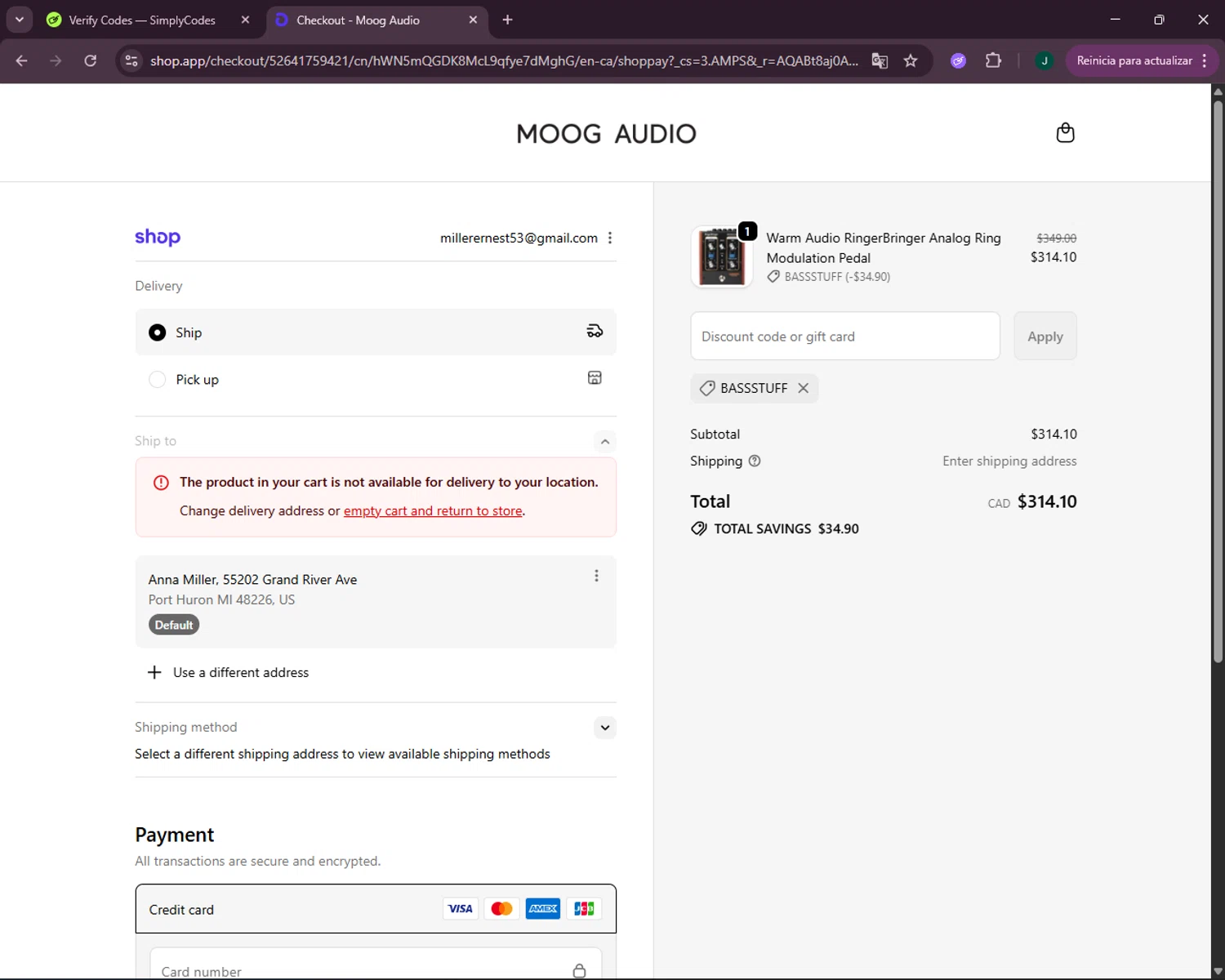
Task: Click the store icon in Pick up row
Action: [x=595, y=377]
